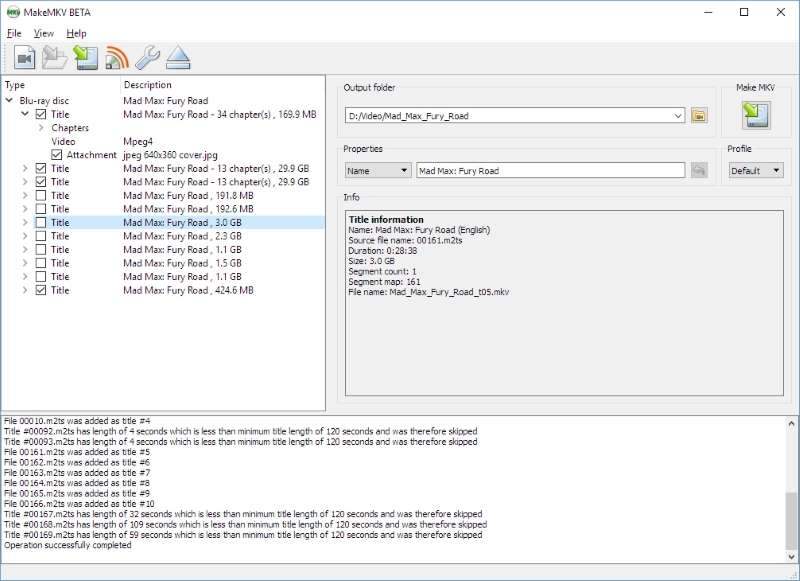
Task: Open the File menu
Action: pos(14,32)
